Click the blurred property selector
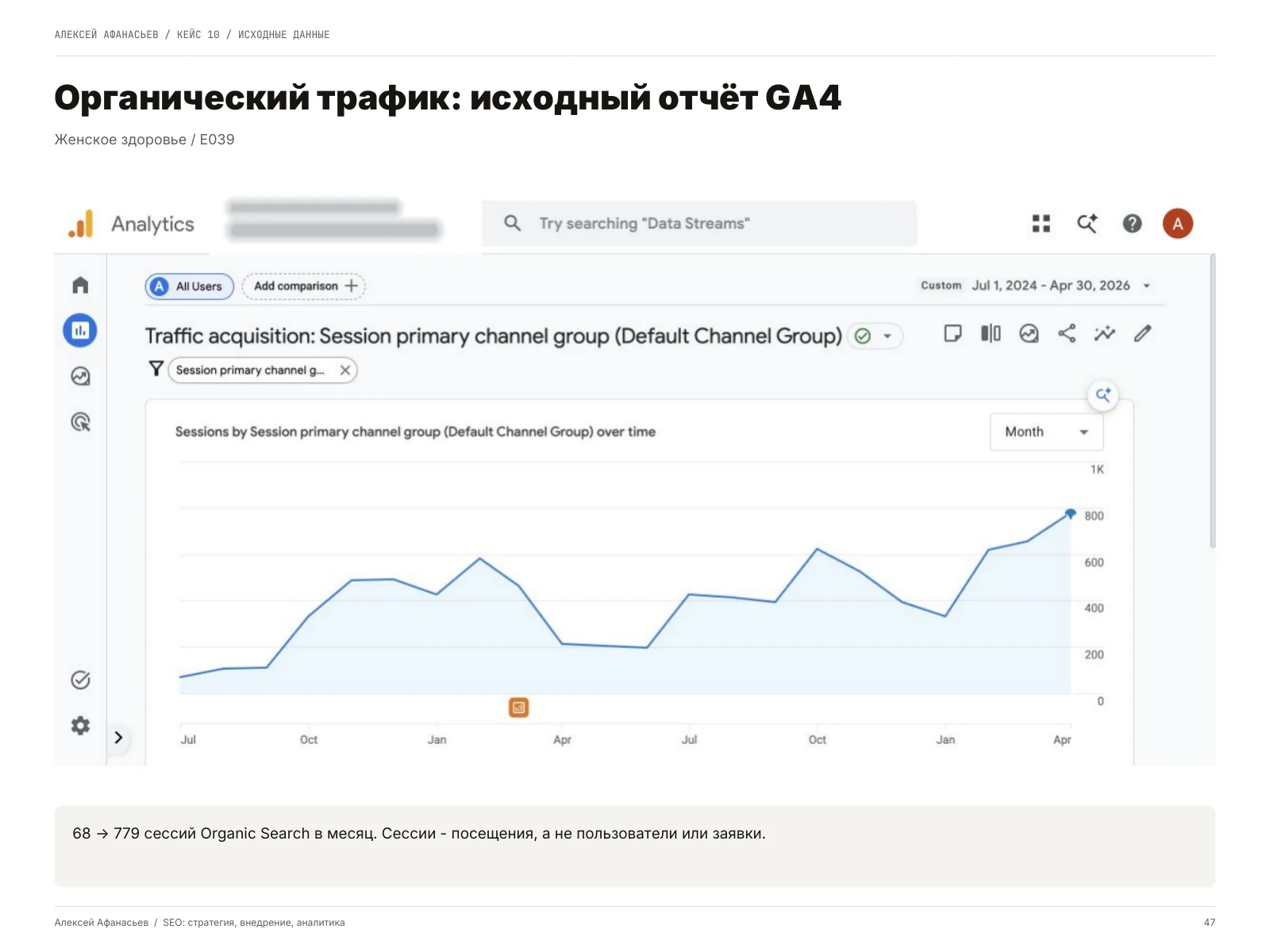The image size is (1270, 952). click(x=333, y=220)
